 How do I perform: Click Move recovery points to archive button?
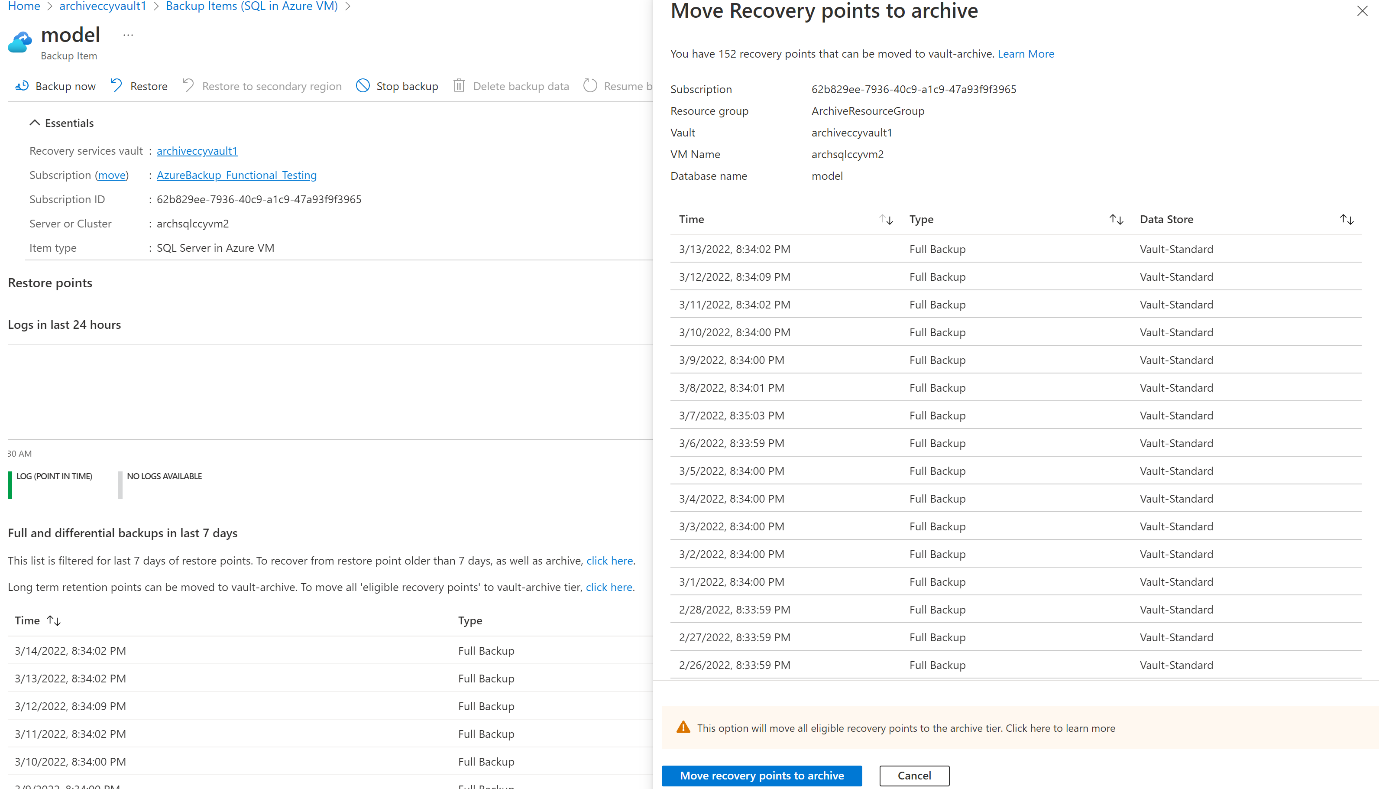click(761, 775)
